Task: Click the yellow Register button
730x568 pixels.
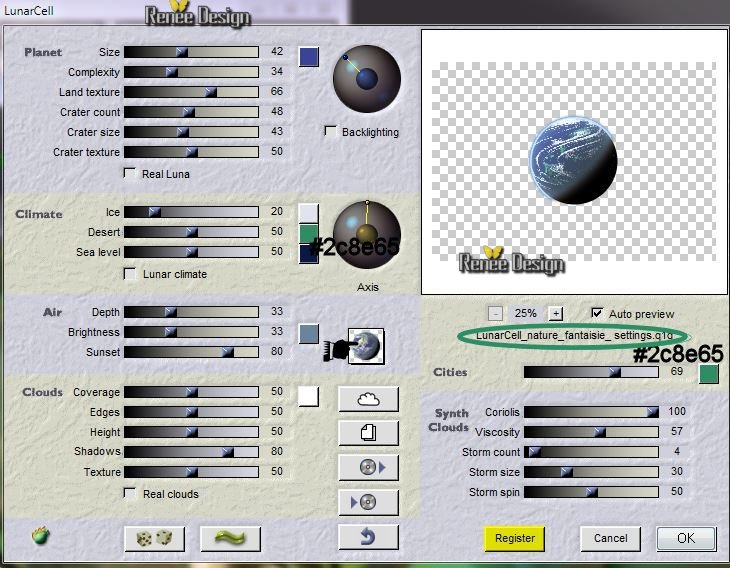Action: (x=514, y=539)
